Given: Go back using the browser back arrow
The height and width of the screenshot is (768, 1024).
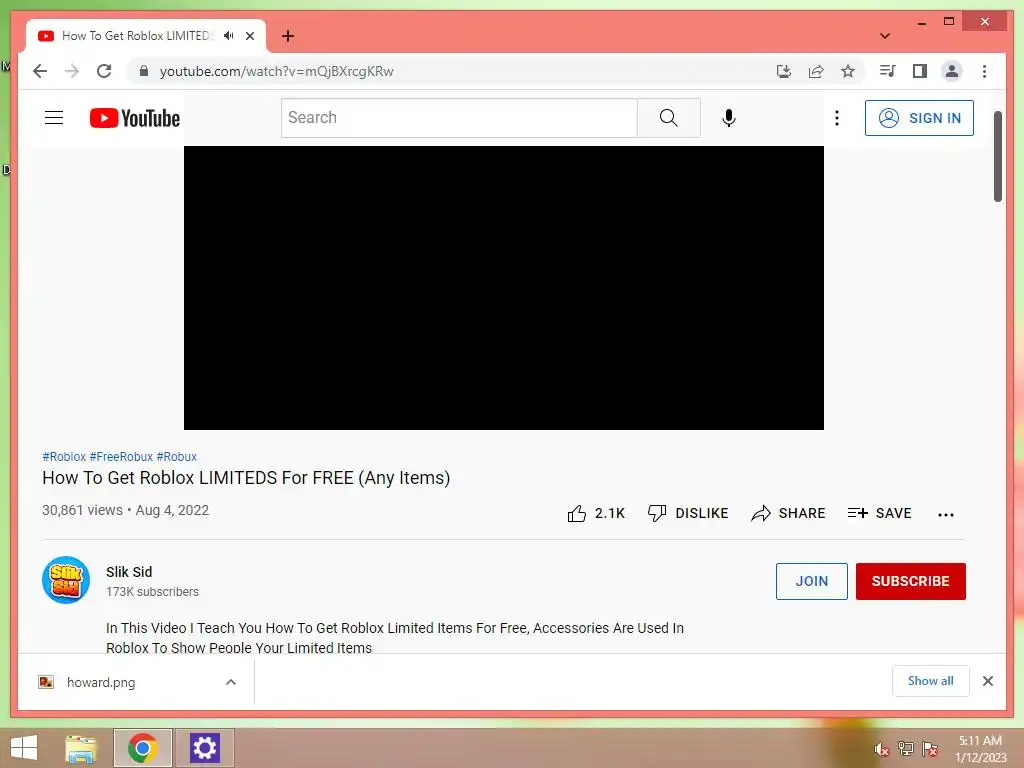Looking at the screenshot, I should (x=40, y=71).
